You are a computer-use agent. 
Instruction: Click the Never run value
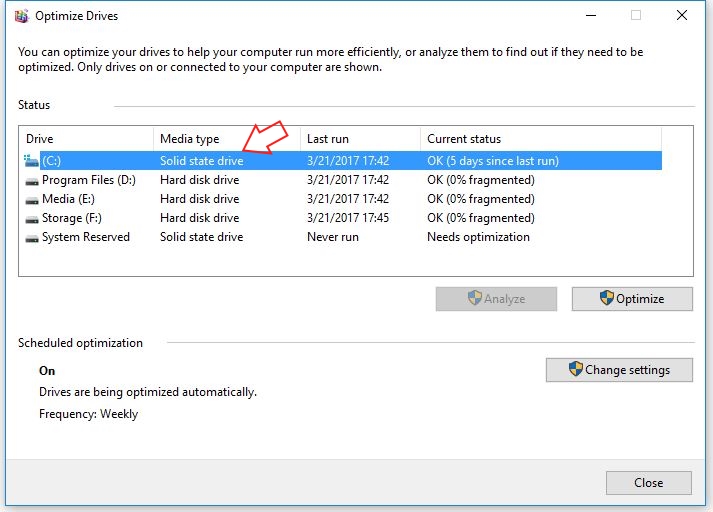coord(333,237)
